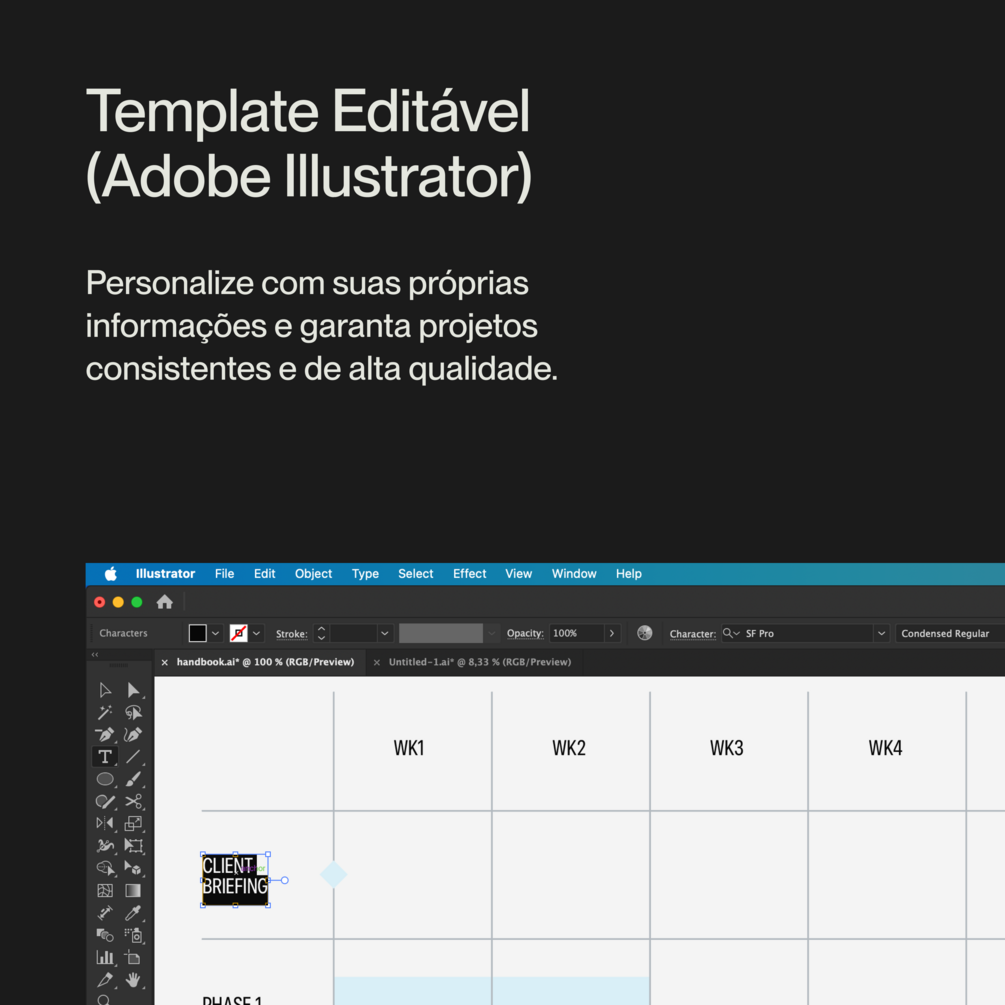Adjust the stroke weight stepper arrows
Screen dimensions: 1005x1005
(x=322, y=633)
